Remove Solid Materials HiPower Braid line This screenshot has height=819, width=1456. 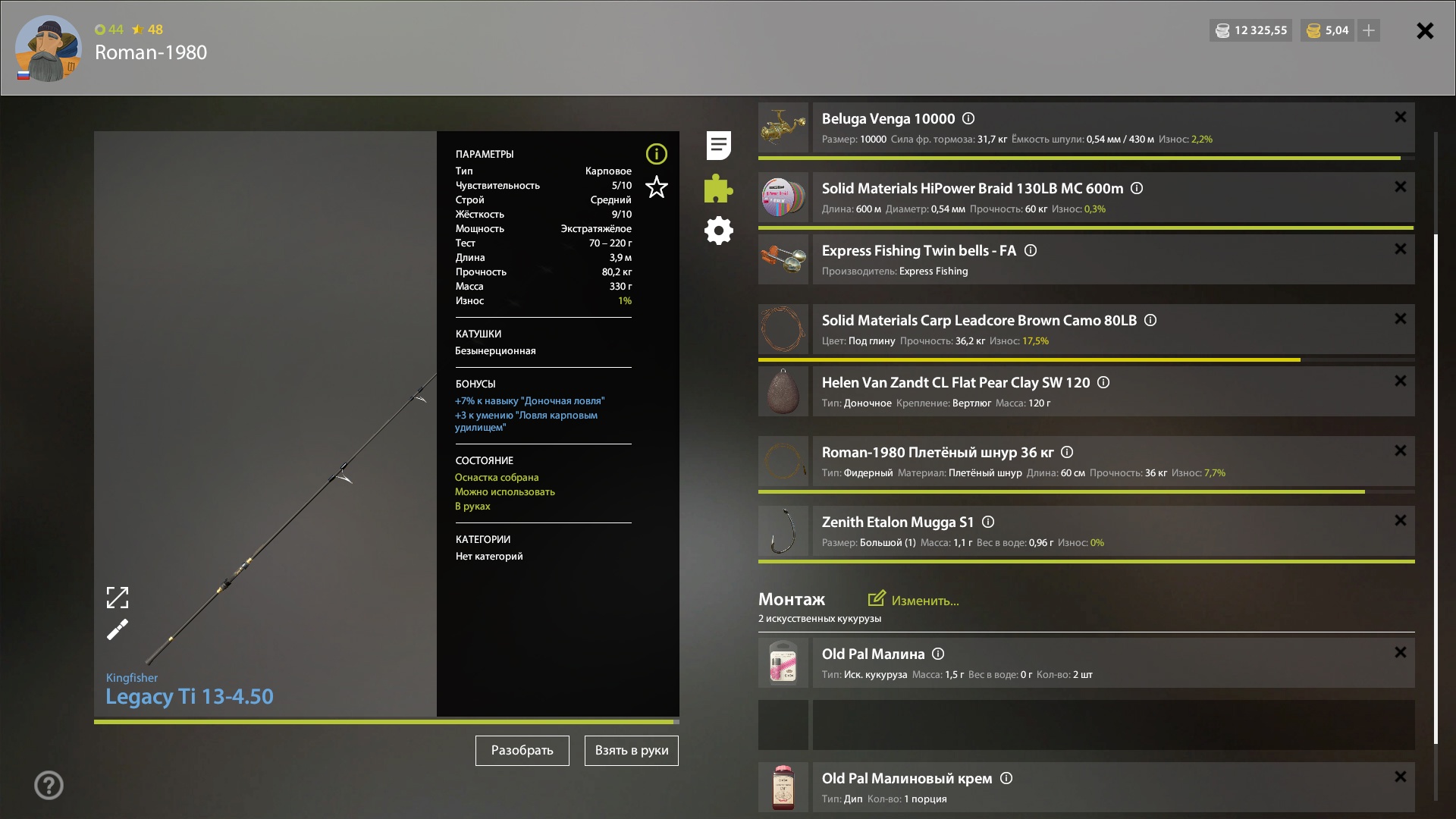coord(1401,187)
